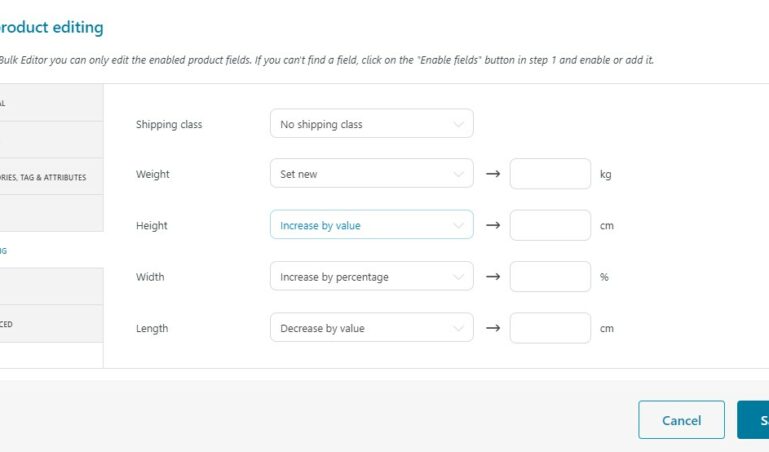Image resolution: width=769 pixels, height=452 pixels.
Task: Open the bottom sidebar tab ending in 'CED'
Action: pyautogui.click(x=51, y=324)
